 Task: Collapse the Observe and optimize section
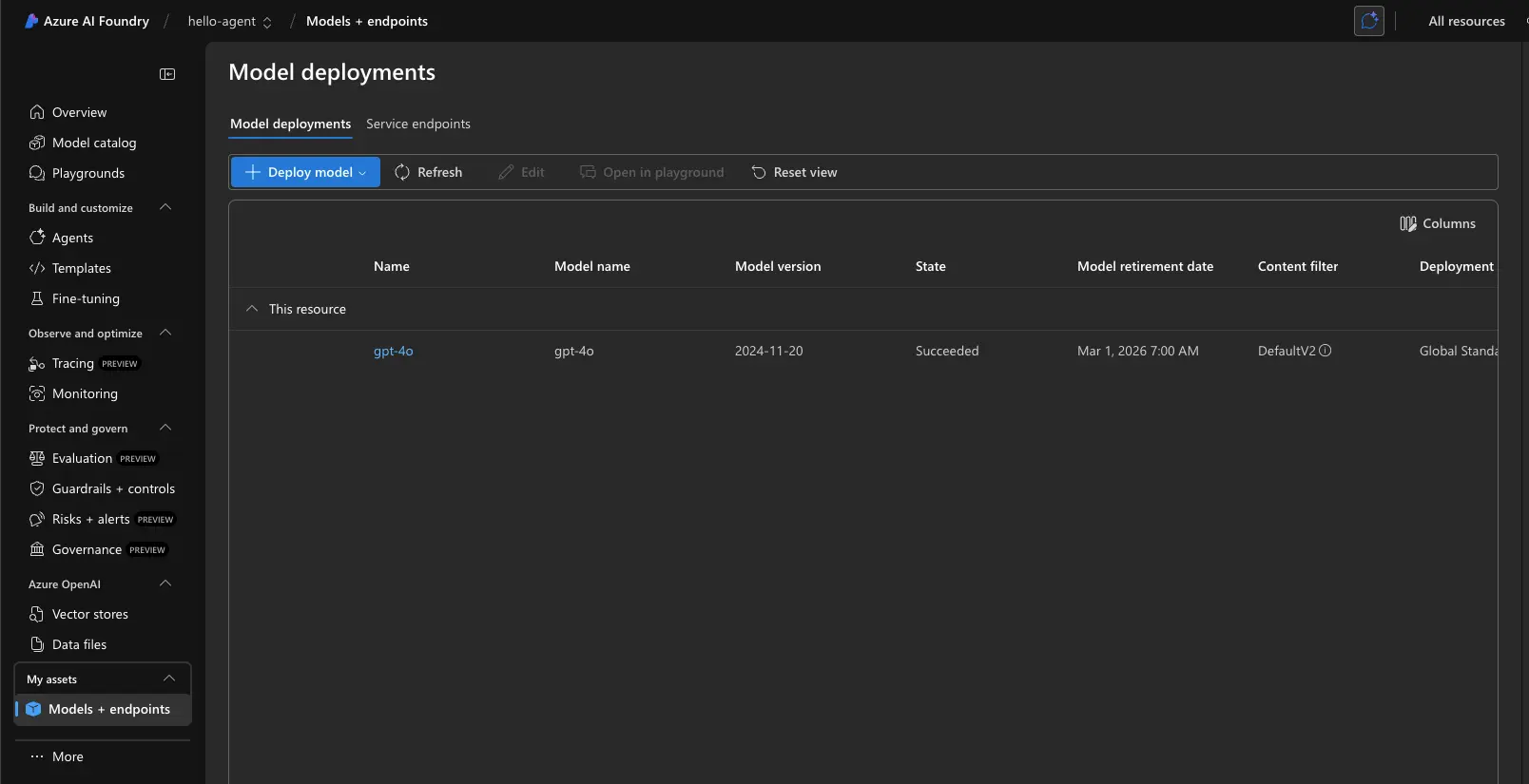[165, 333]
